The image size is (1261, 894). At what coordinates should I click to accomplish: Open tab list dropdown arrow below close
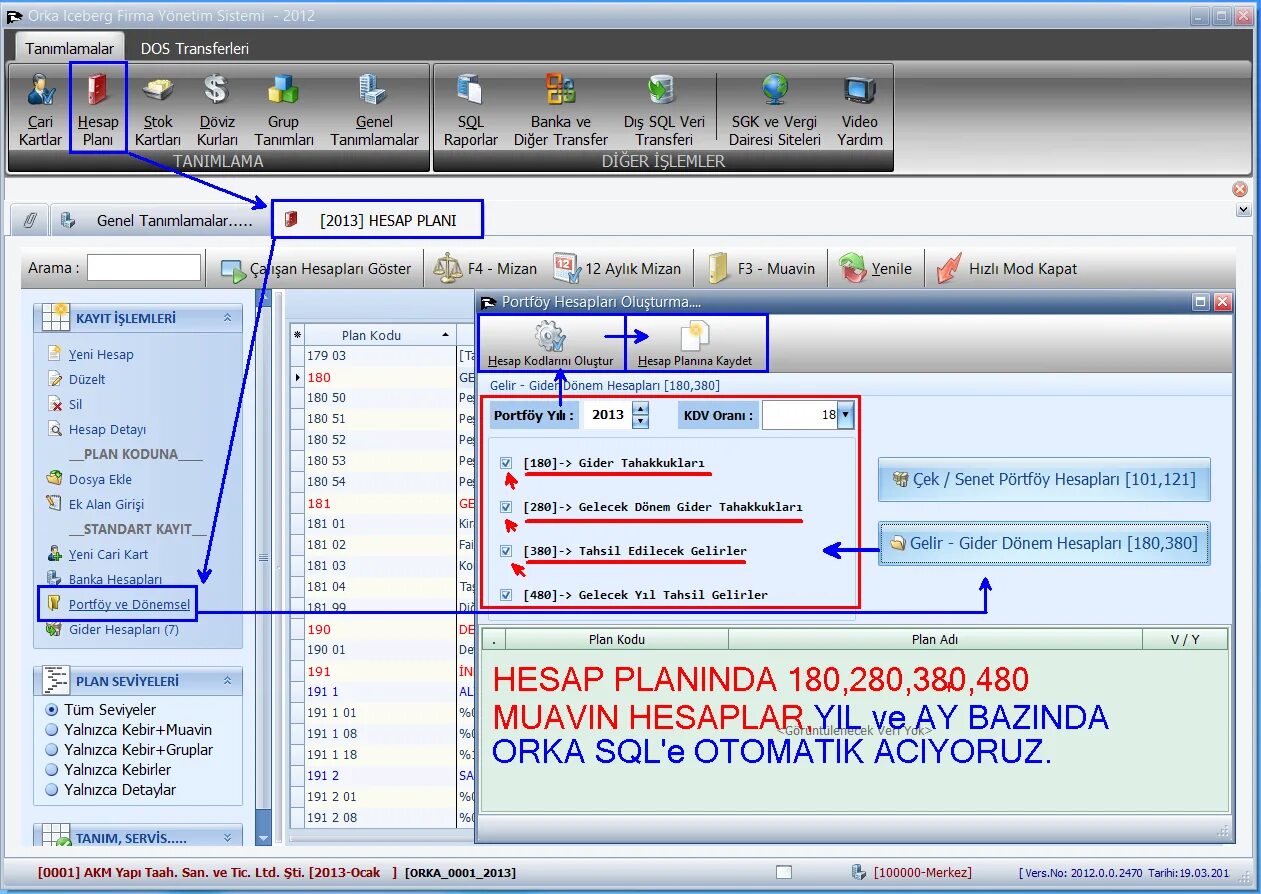pos(1243,210)
